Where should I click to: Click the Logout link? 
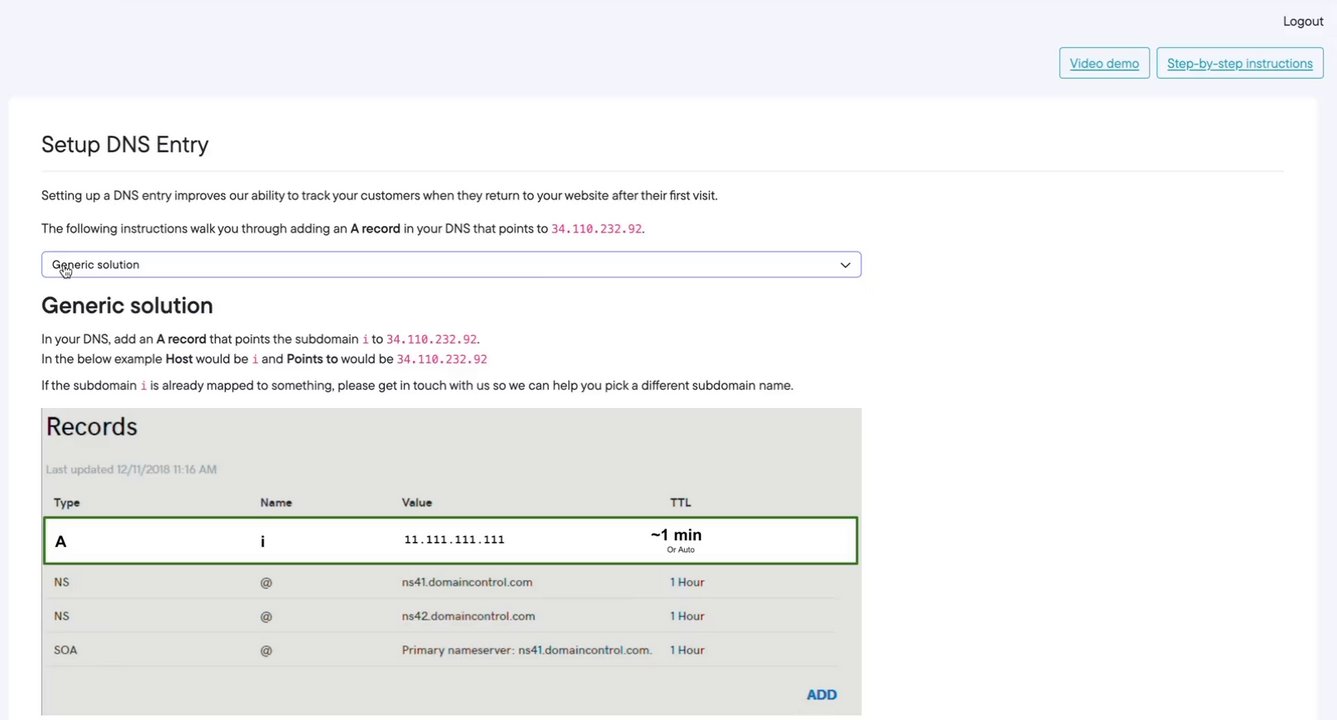click(1303, 21)
